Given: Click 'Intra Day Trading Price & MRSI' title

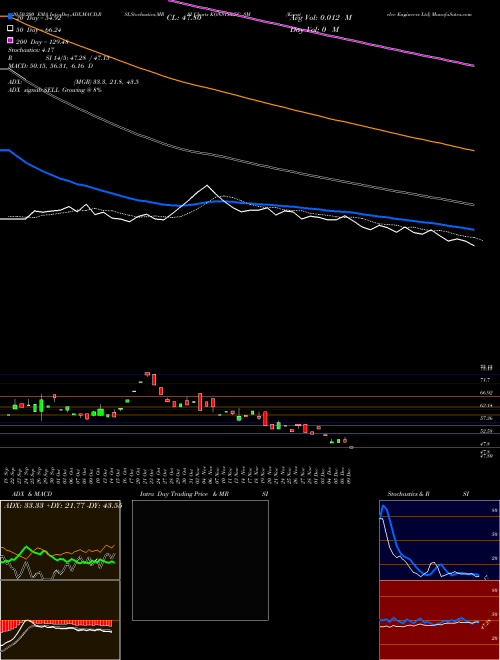Looking at the screenshot, I should 204,494.
